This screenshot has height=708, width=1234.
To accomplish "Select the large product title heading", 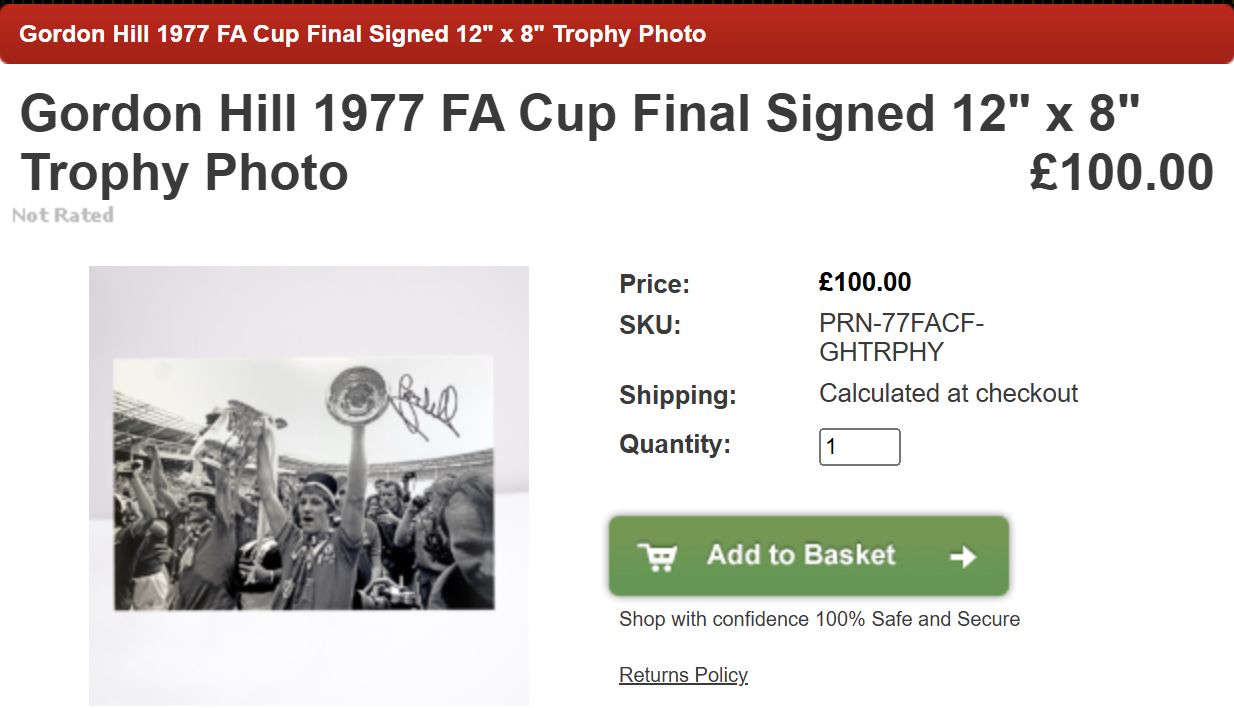I will pos(580,142).
